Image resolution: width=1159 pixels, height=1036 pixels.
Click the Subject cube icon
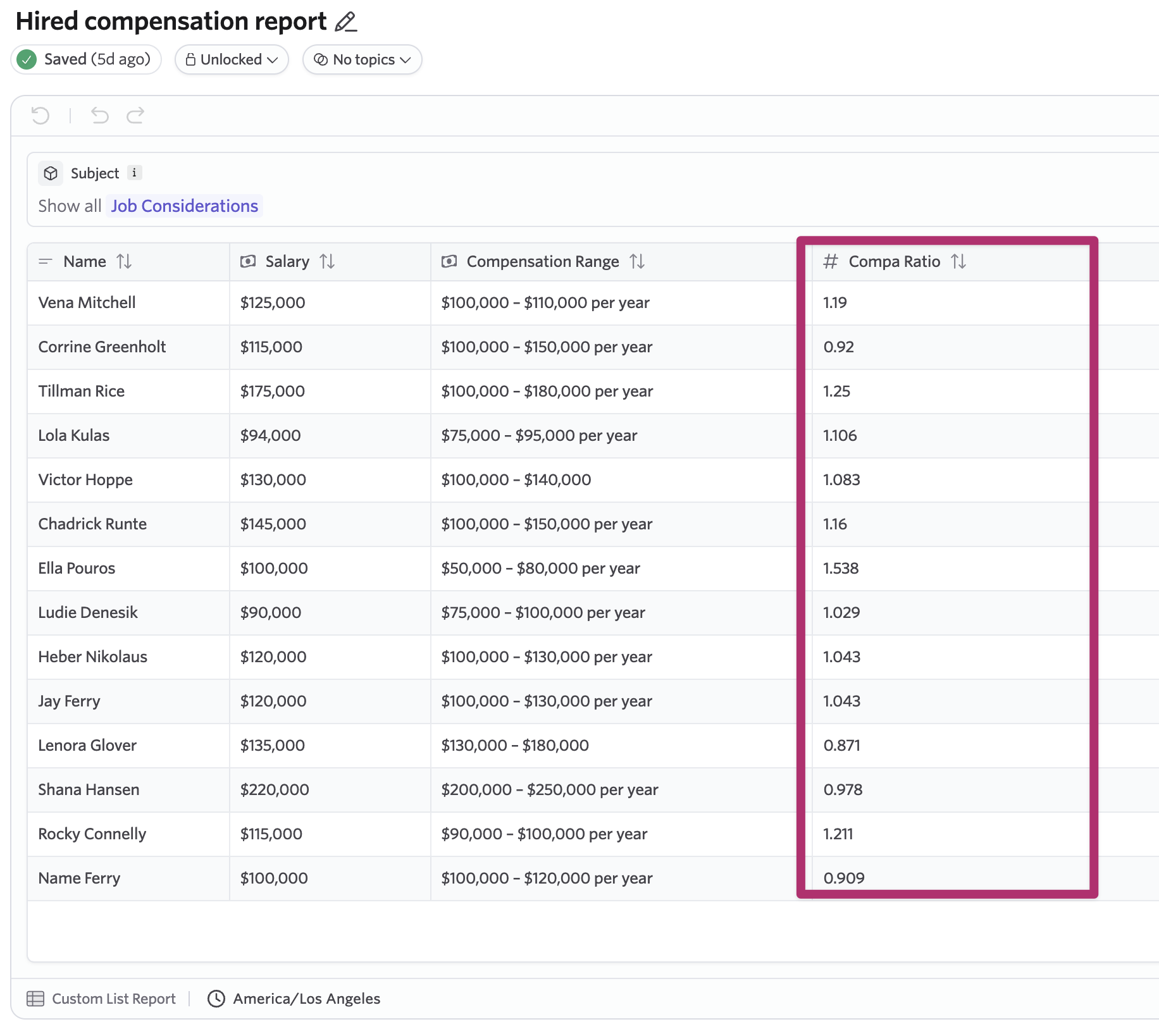[51, 173]
